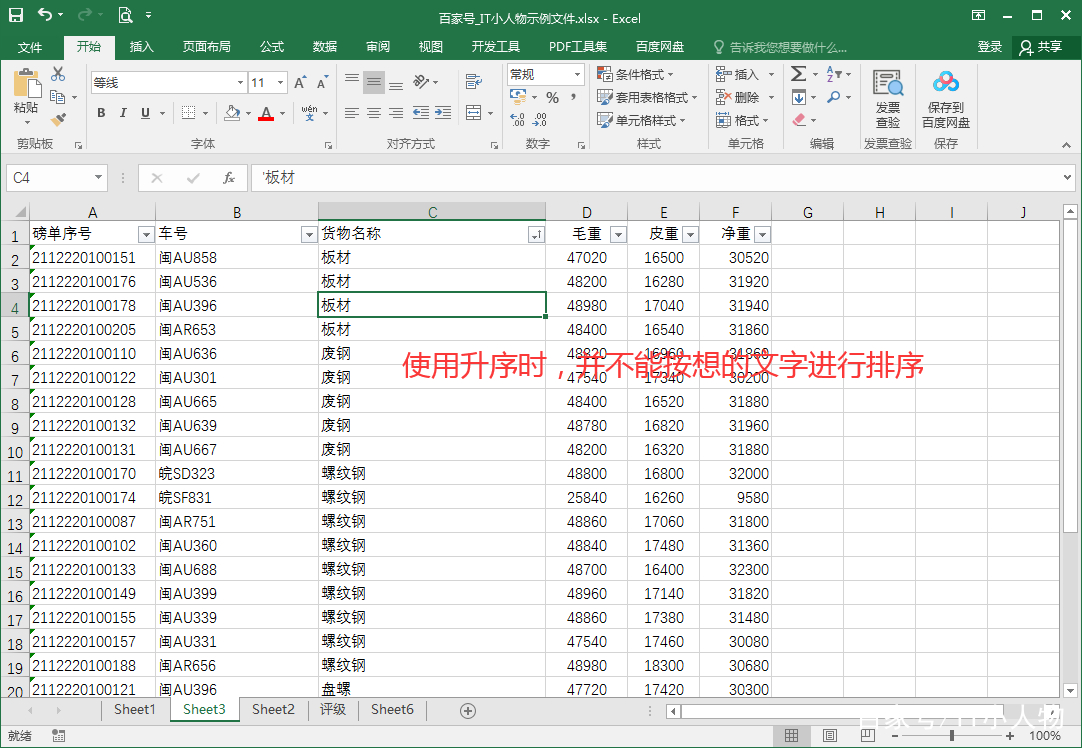
Task: Click the Merge and Center icon
Action: click(473, 112)
